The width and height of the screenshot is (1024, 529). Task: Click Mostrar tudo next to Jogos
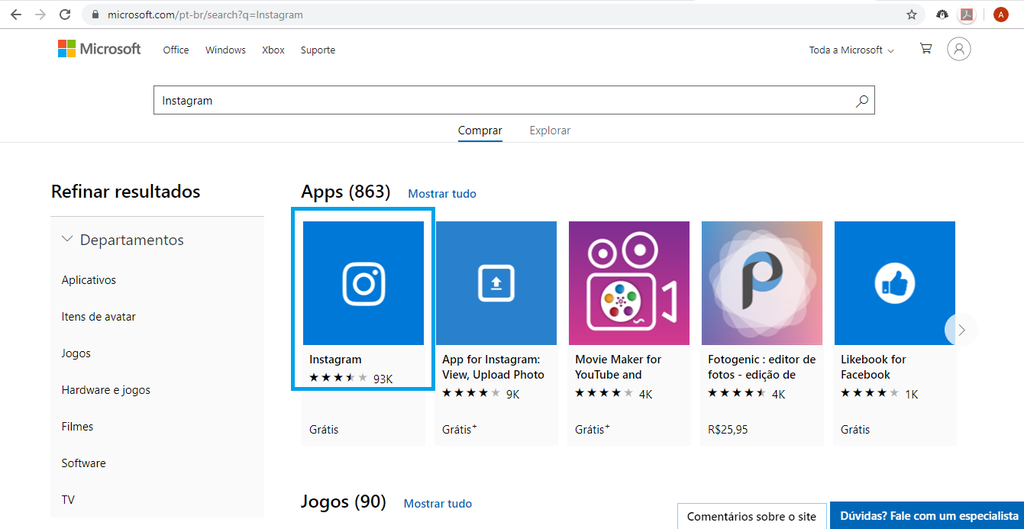point(438,504)
